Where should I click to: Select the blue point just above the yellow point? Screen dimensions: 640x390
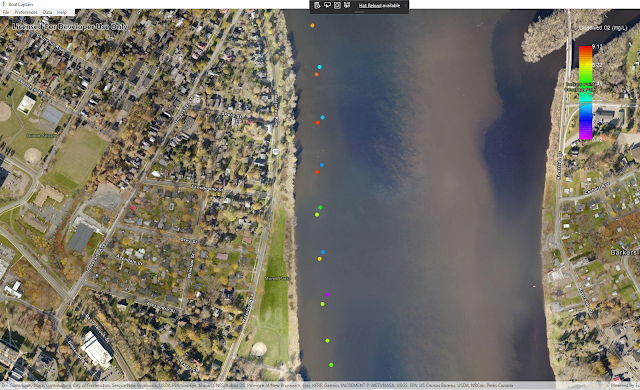pos(323,252)
